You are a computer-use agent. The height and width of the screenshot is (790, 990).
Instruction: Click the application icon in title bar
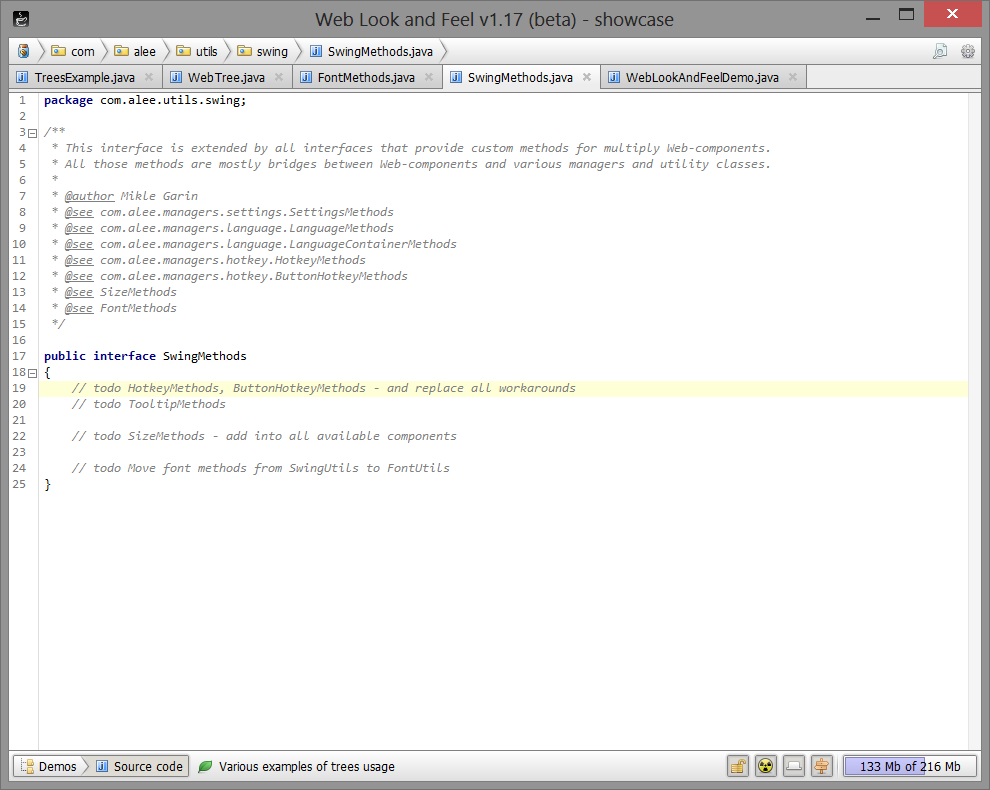coord(21,19)
